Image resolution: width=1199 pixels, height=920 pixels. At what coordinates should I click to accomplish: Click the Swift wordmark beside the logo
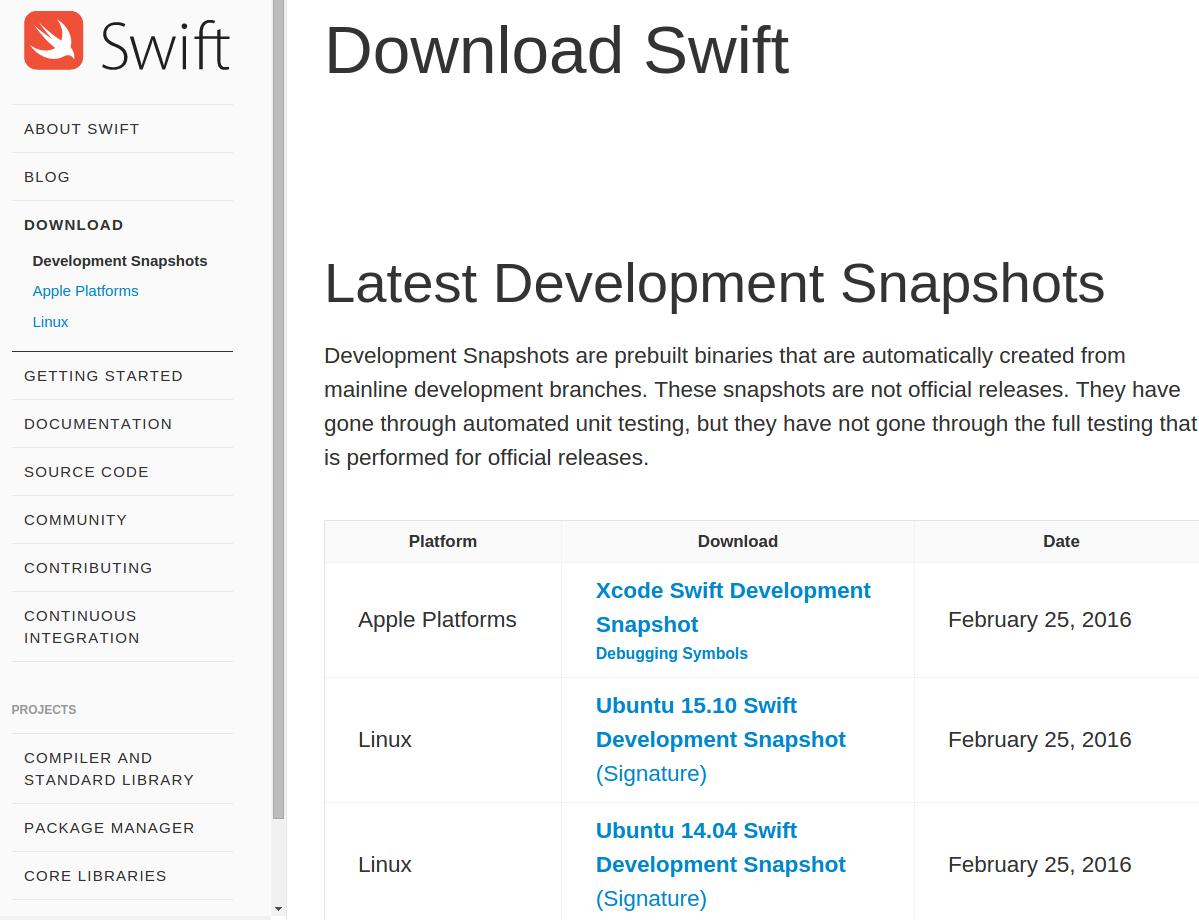click(165, 46)
